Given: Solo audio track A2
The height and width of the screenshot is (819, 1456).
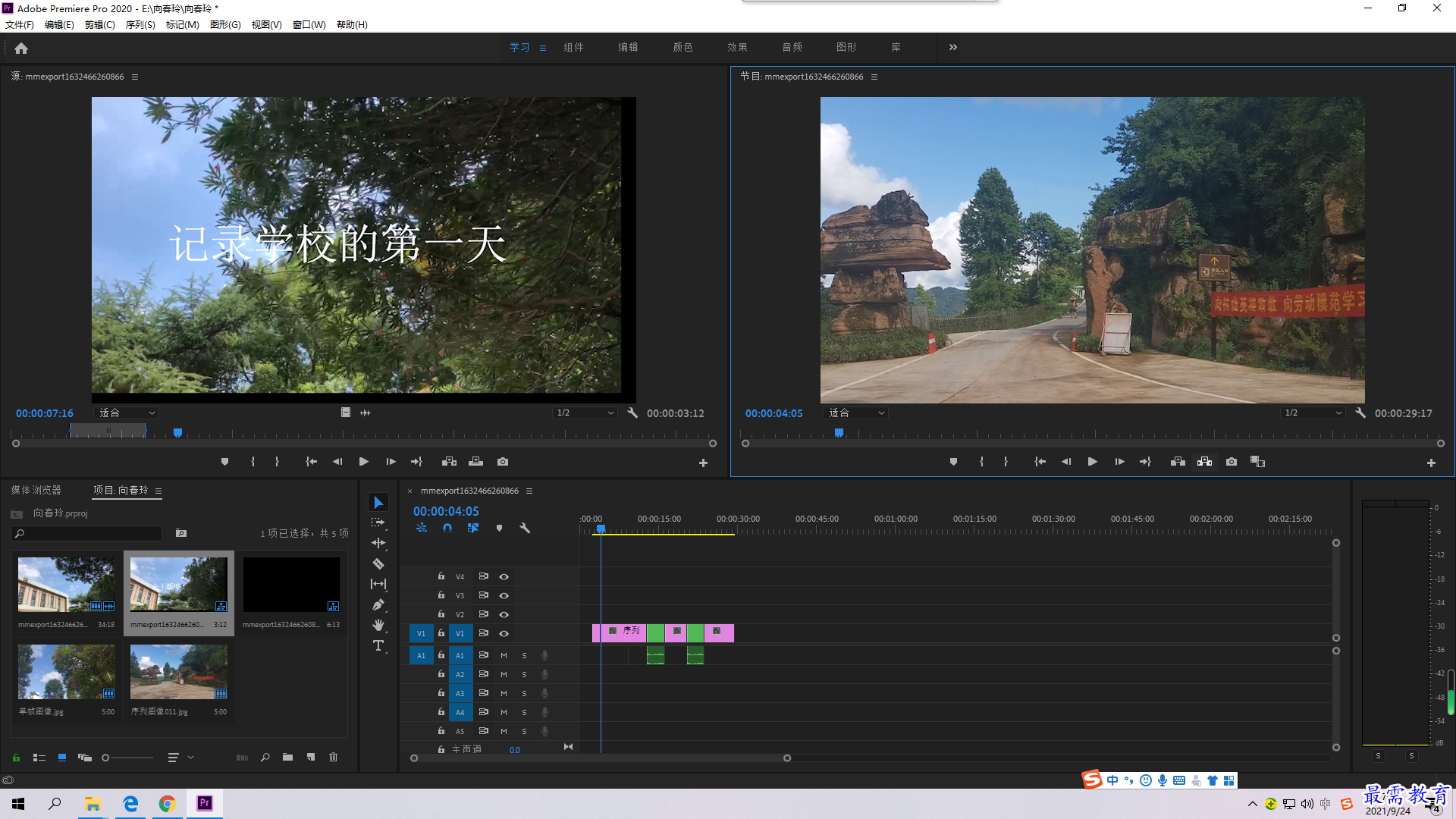Looking at the screenshot, I should click(x=524, y=674).
